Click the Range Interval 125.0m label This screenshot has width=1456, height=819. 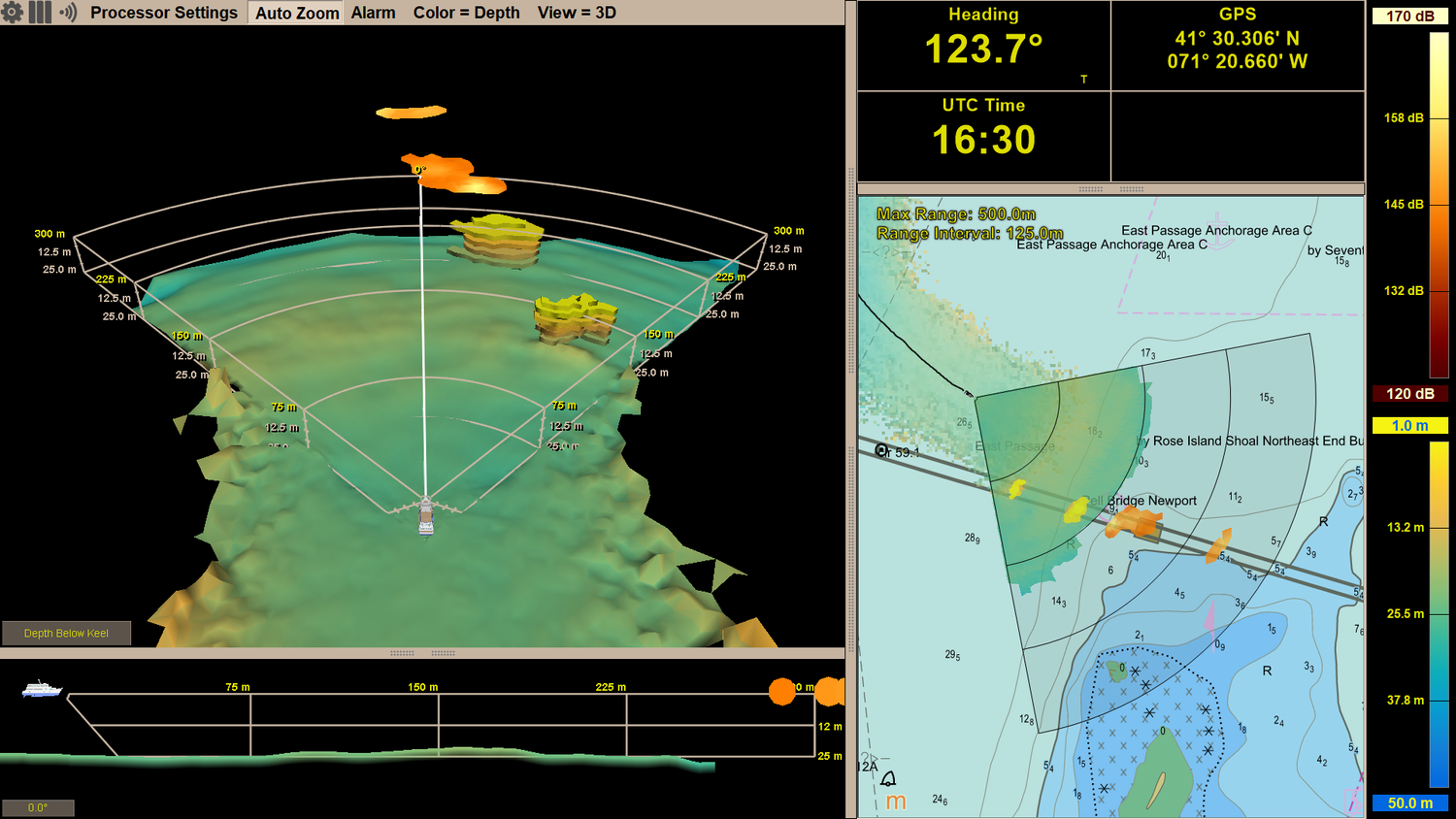click(971, 233)
